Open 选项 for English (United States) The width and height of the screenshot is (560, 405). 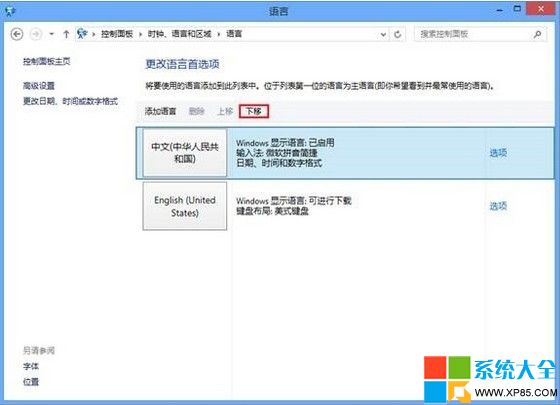coord(498,206)
